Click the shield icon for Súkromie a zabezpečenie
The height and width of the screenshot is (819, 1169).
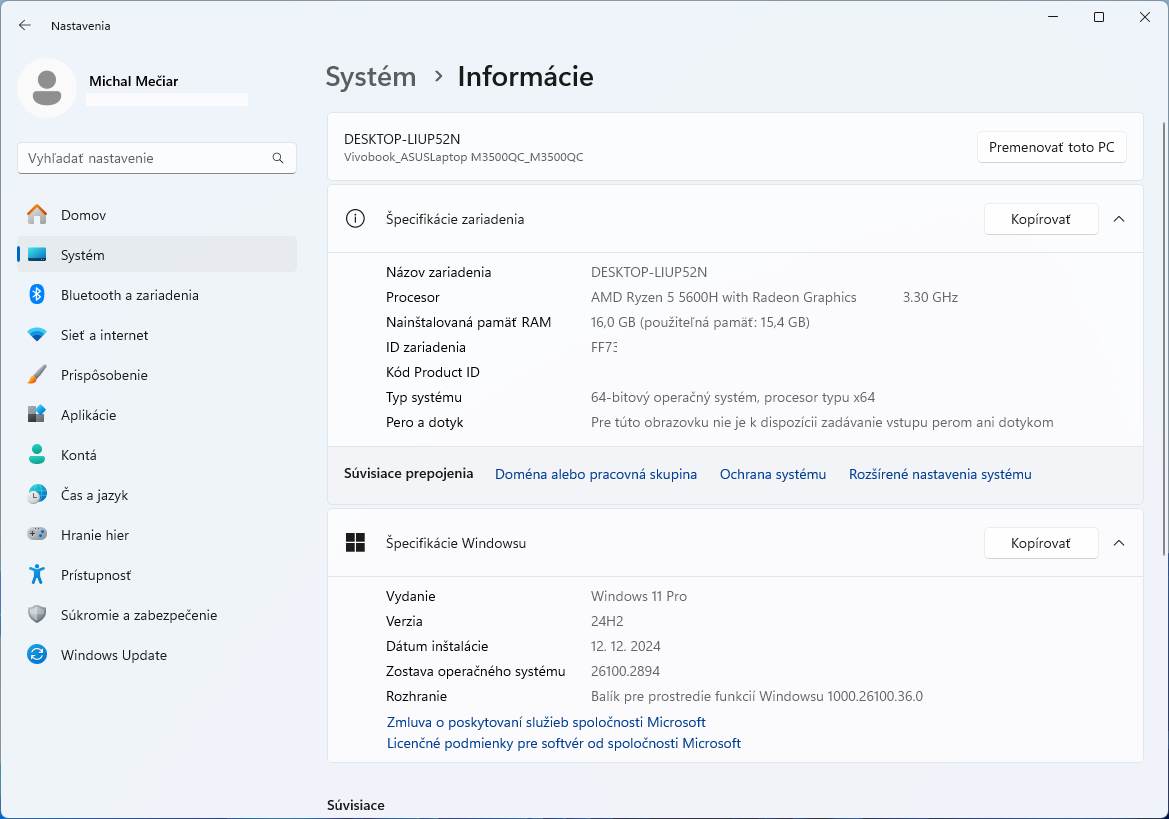click(x=37, y=614)
